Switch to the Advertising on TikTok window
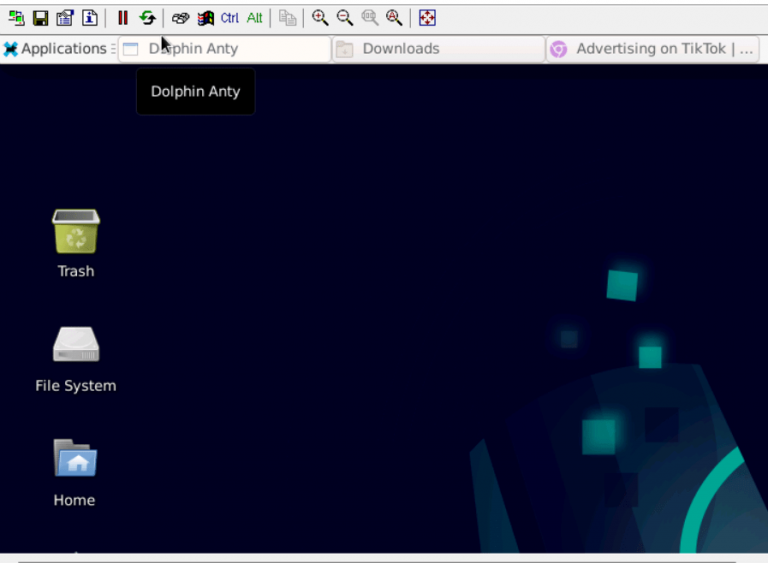The width and height of the screenshot is (768, 563). (654, 49)
